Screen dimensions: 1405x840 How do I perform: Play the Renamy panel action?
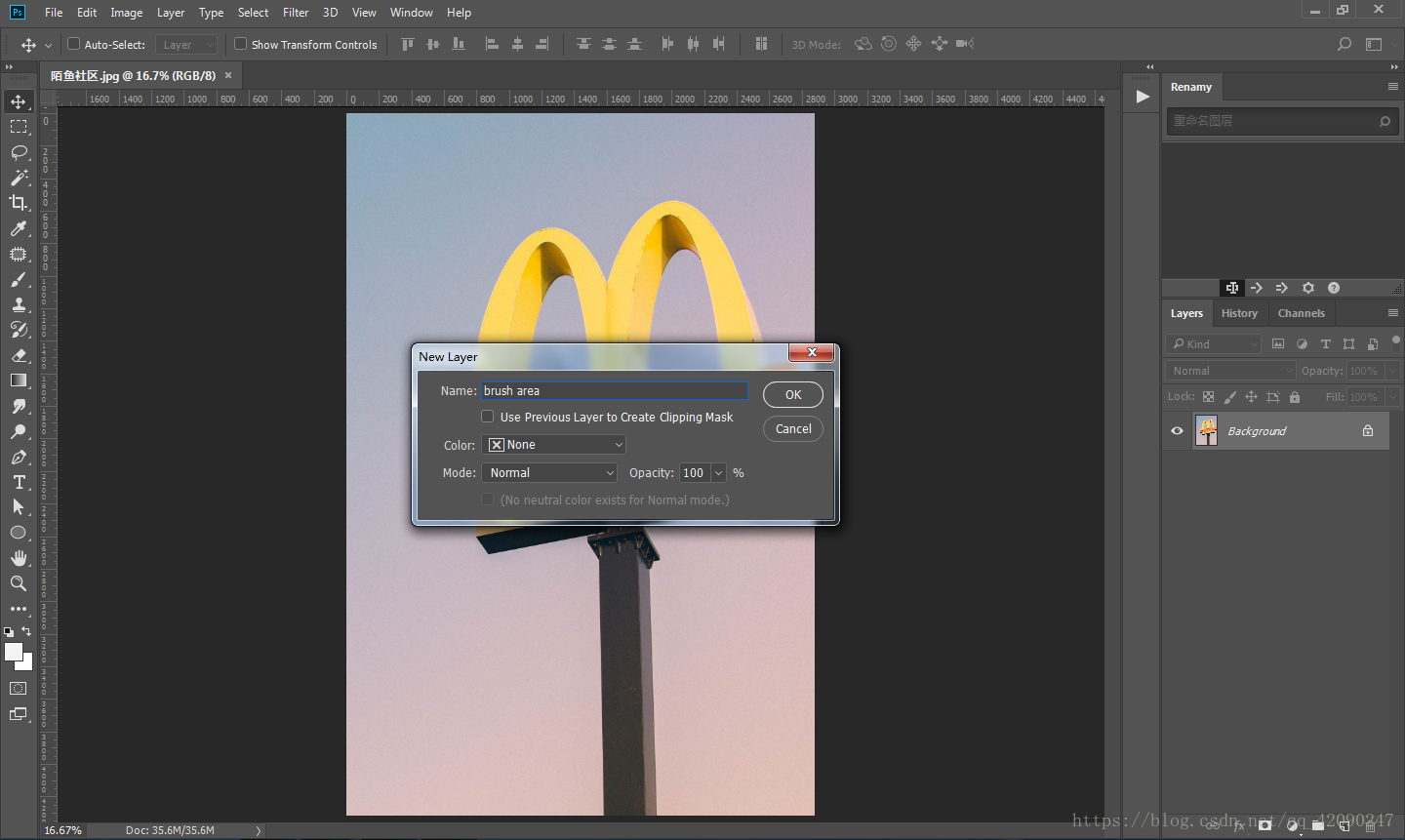coord(1143,97)
